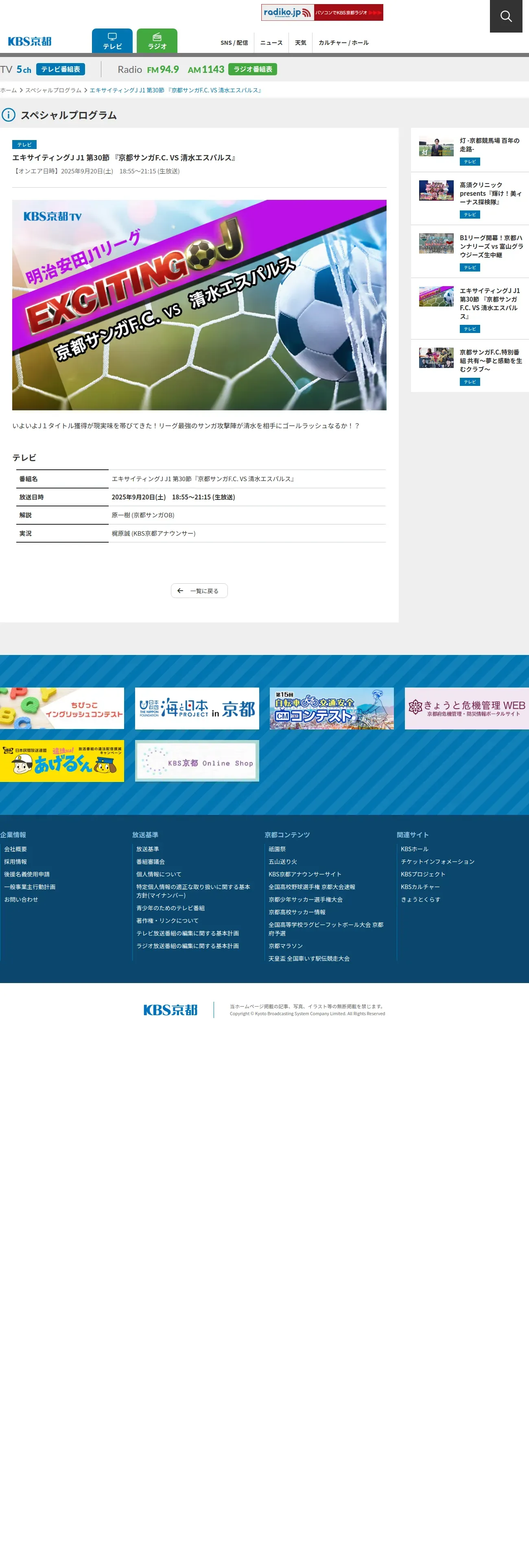Open 五山送り火 footer link
This screenshot has width=529, height=1568.
[x=283, y=862]
